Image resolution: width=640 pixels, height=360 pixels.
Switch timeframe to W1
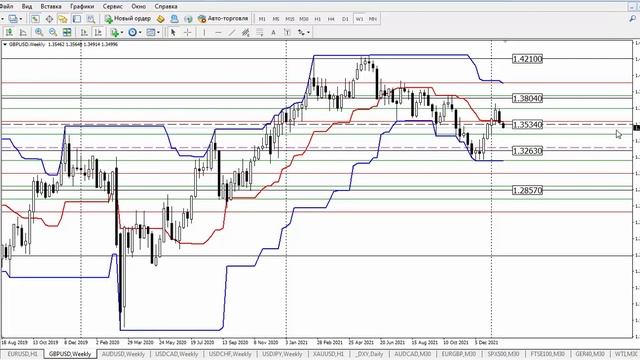359,19
